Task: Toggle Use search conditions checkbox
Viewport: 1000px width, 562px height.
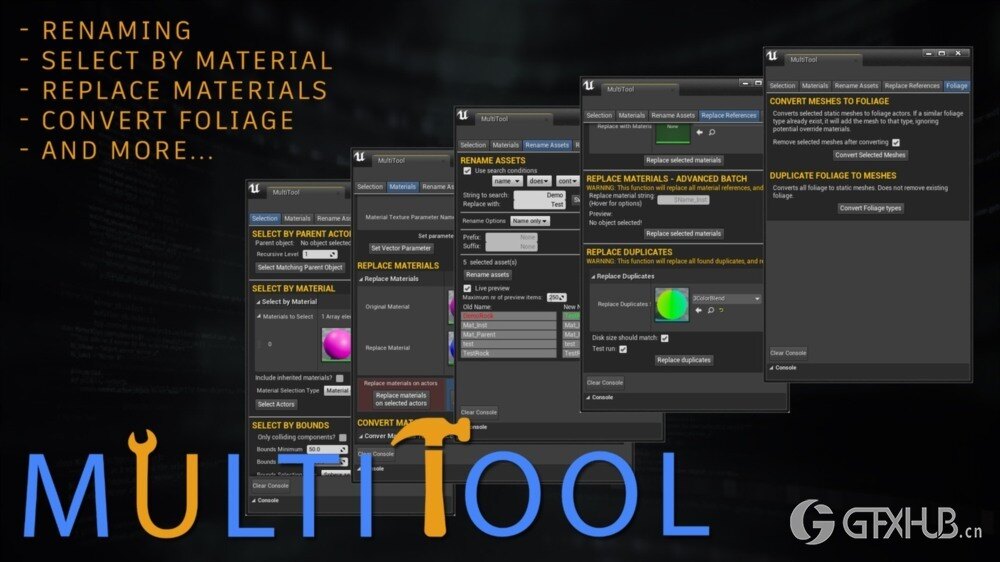Action: [467, 171]
